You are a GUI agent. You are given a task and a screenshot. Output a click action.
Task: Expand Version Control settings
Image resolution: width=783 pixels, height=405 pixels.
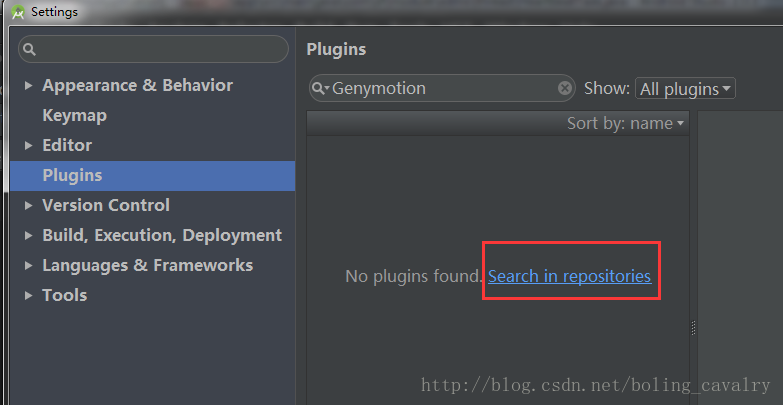coord(28,206)
